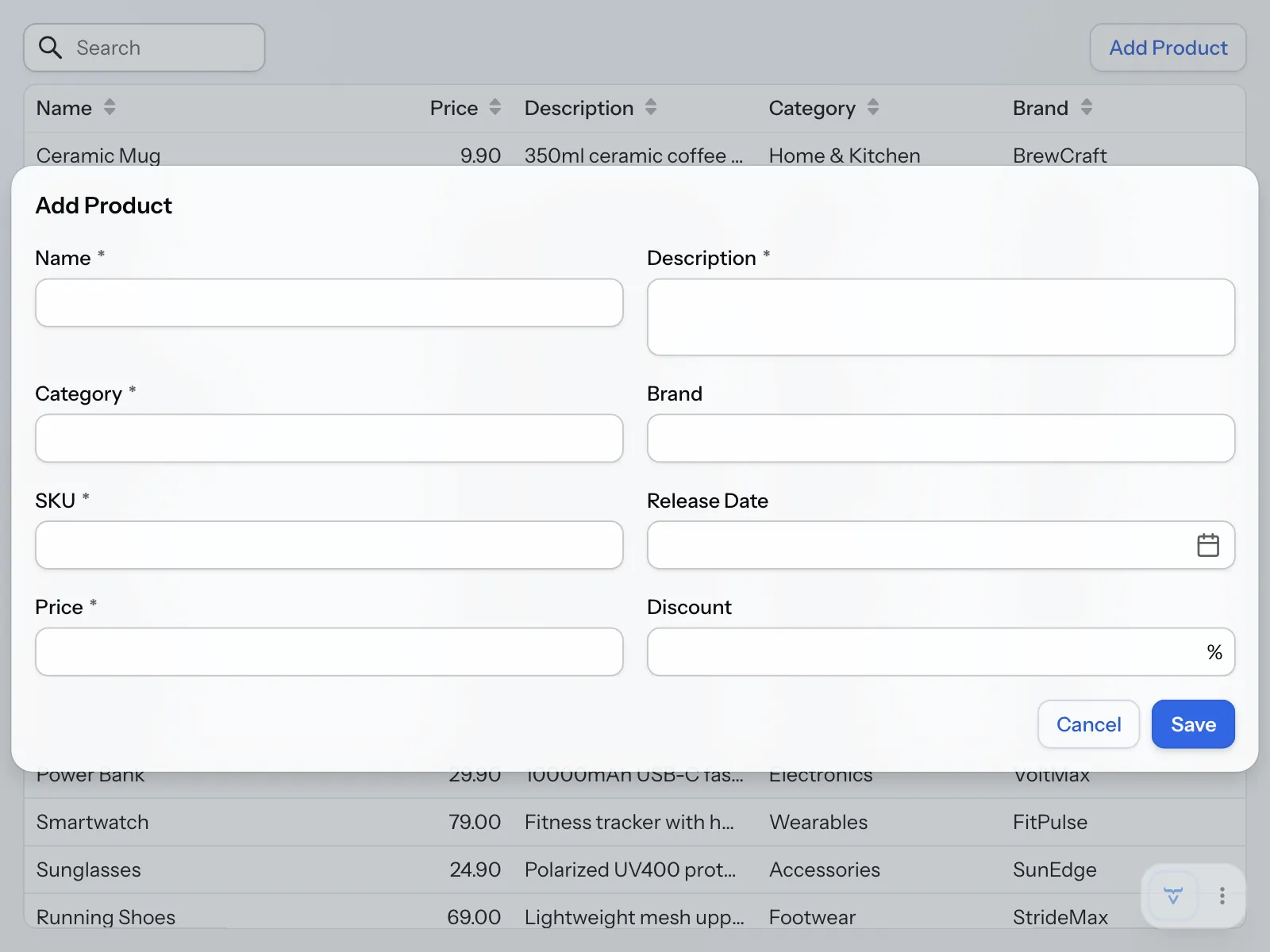Viewport: 1270px width, 952px height.
Task: Sort by Name column arrows
Action: tap(110, 107)
